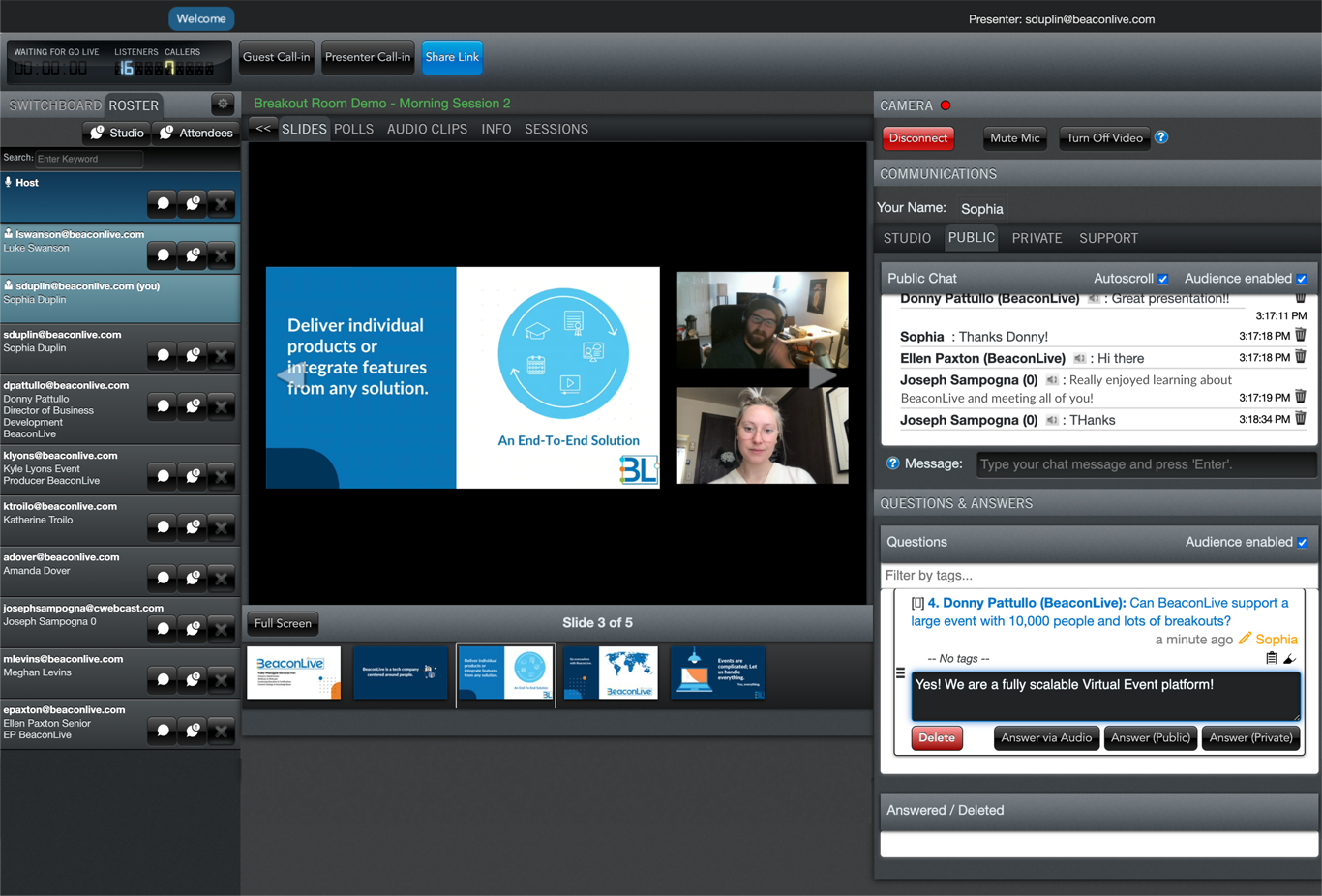This screenshot has width=1322, height=896.
Task: Remove Meghan Levins from the roster
Action: pyautogui.click(x=222, y=679)
